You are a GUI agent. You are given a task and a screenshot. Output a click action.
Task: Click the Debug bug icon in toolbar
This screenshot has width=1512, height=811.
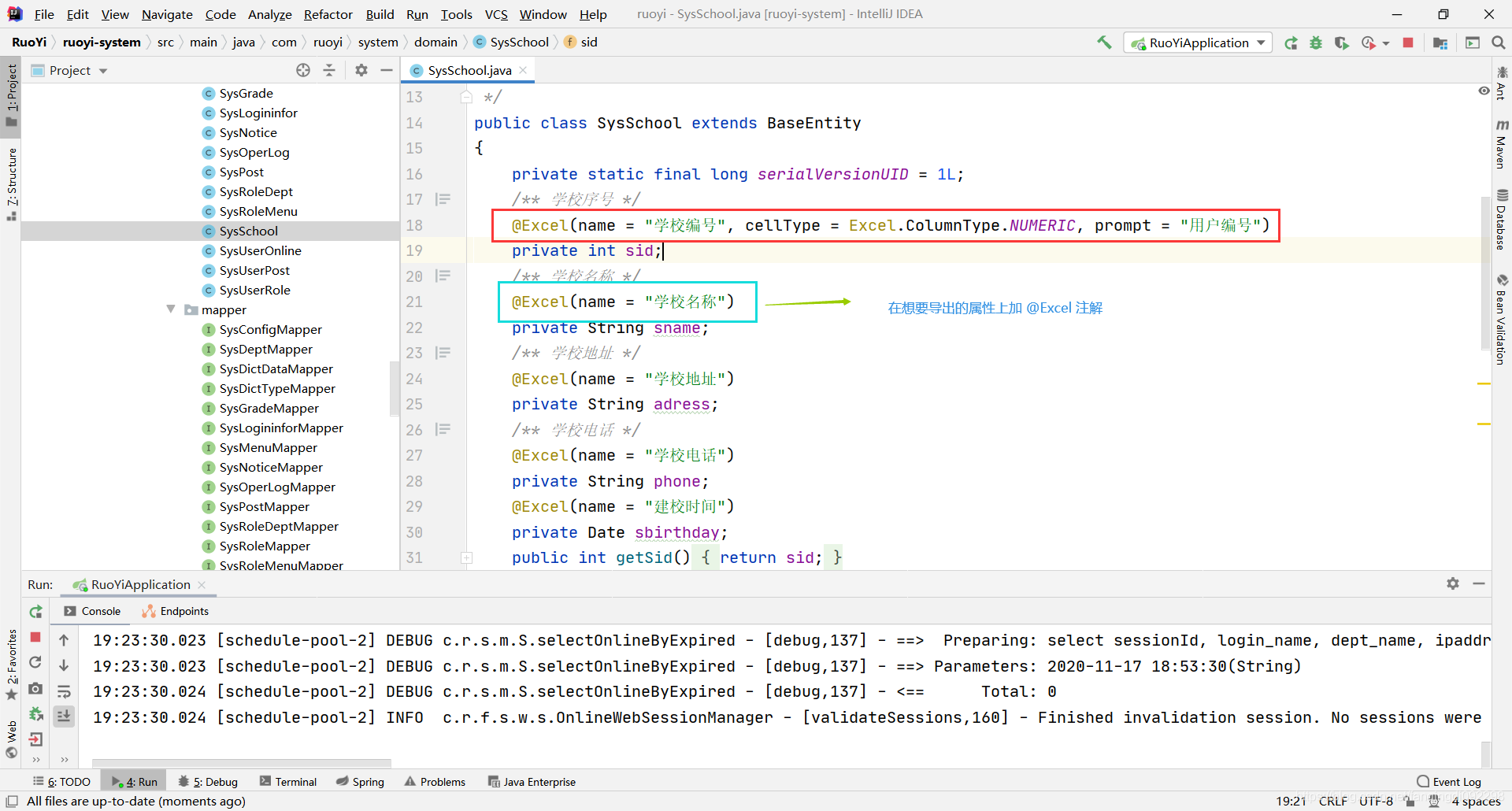[1316, 43]
